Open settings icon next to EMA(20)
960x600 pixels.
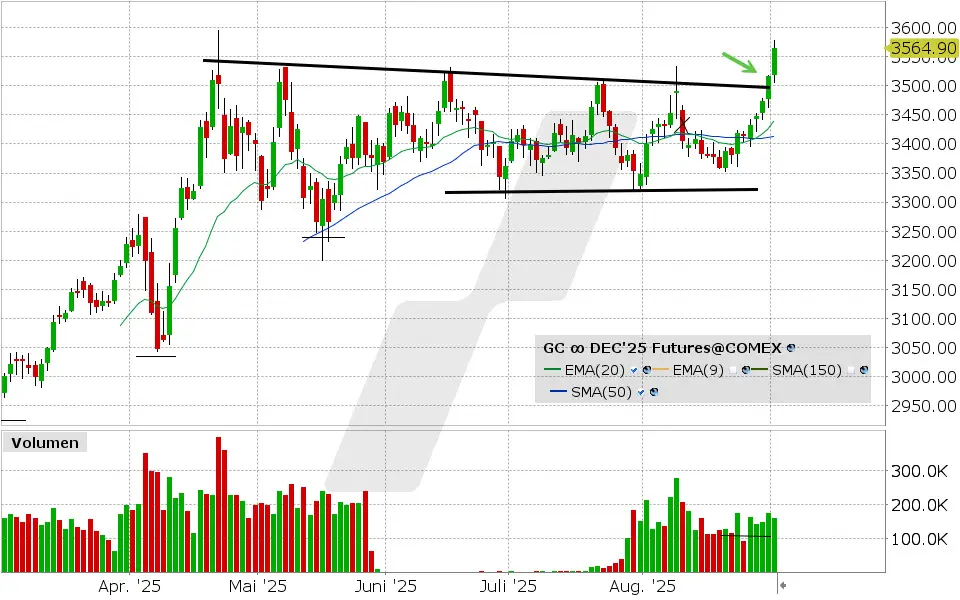[647, 370]
